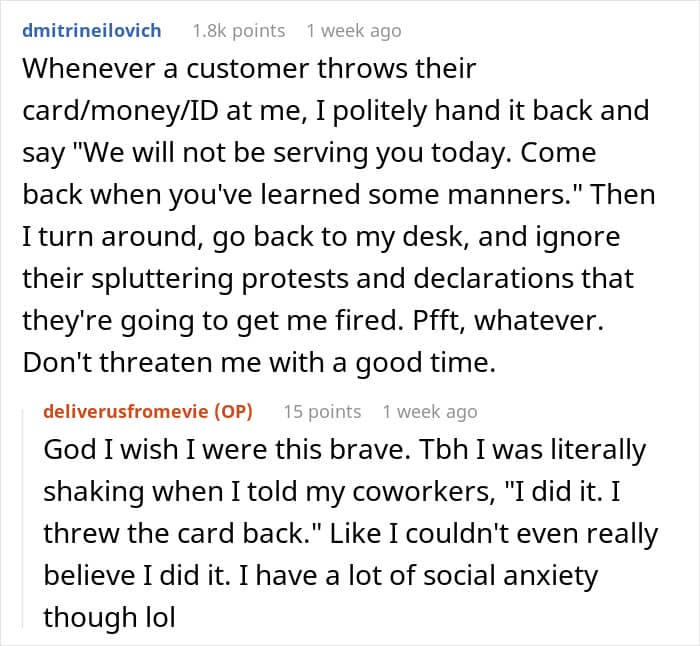The width and height of the screenshot is (700, 646).
Task: Click the words "social anxiety" in the reply
Action: 510,575
